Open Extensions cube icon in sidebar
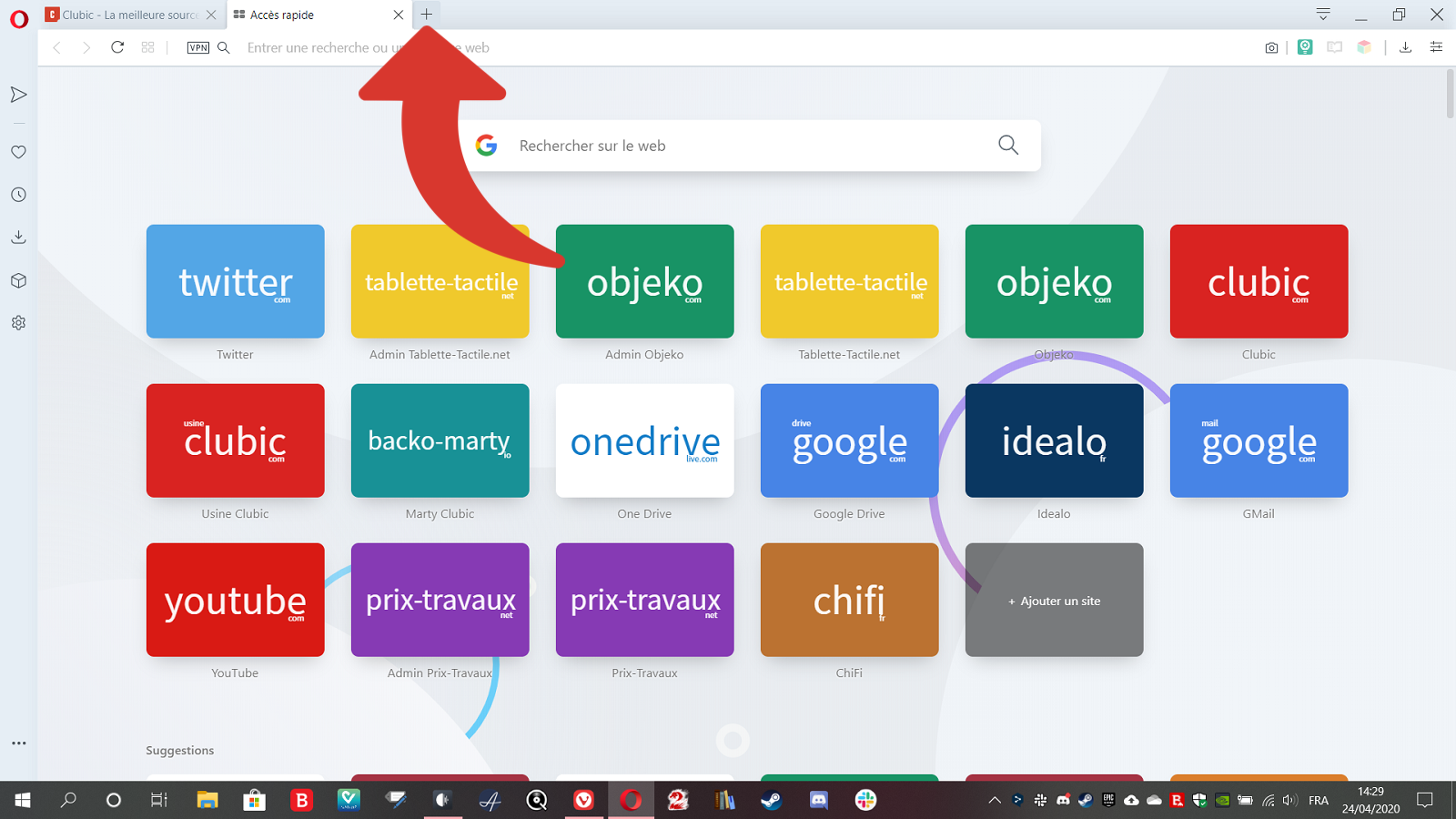 tap(18, 281)
